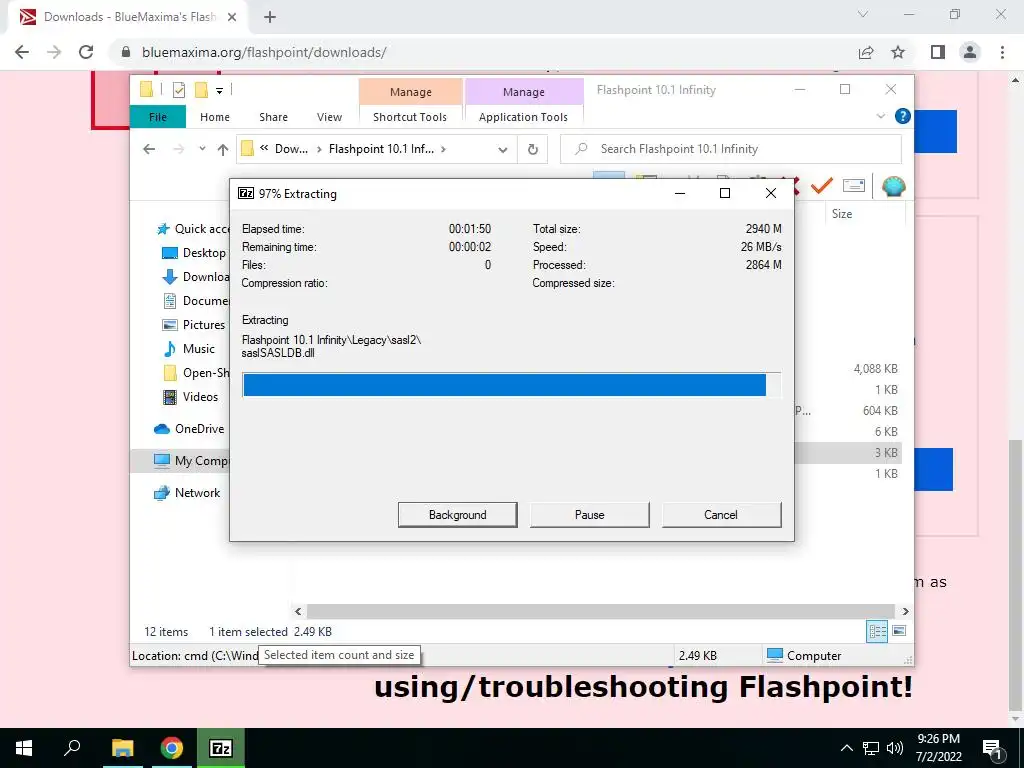Select Pictures in navigation pane
Image resolution: width=1024 pixels, height=768 pixels.
click(x=194, y=325)
